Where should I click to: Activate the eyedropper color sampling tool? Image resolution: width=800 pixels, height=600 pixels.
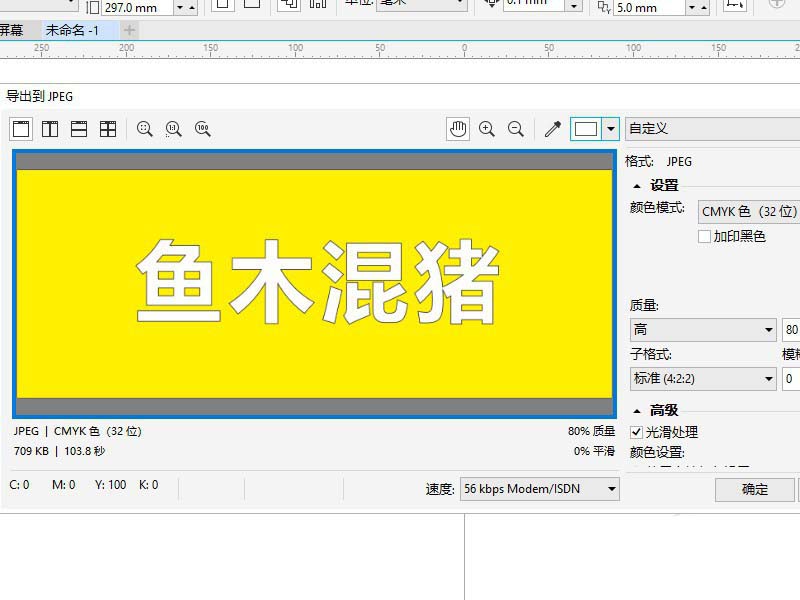pyautogui.click(x=552, y=129)
